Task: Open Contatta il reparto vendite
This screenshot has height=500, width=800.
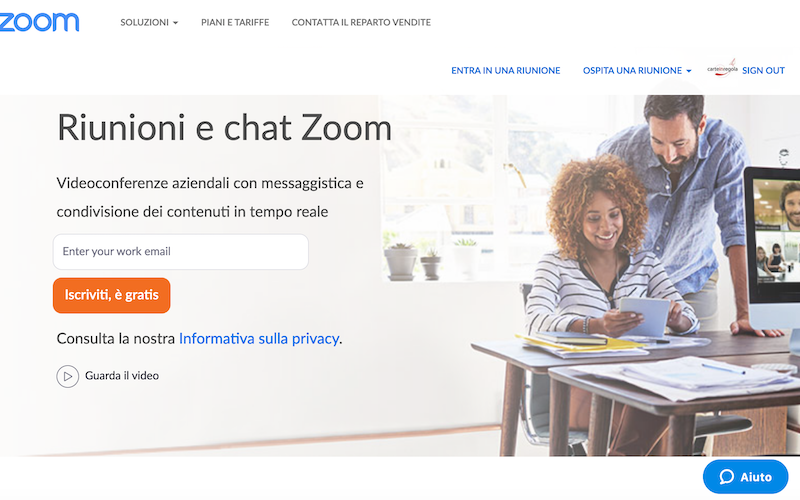Action: 361,22
